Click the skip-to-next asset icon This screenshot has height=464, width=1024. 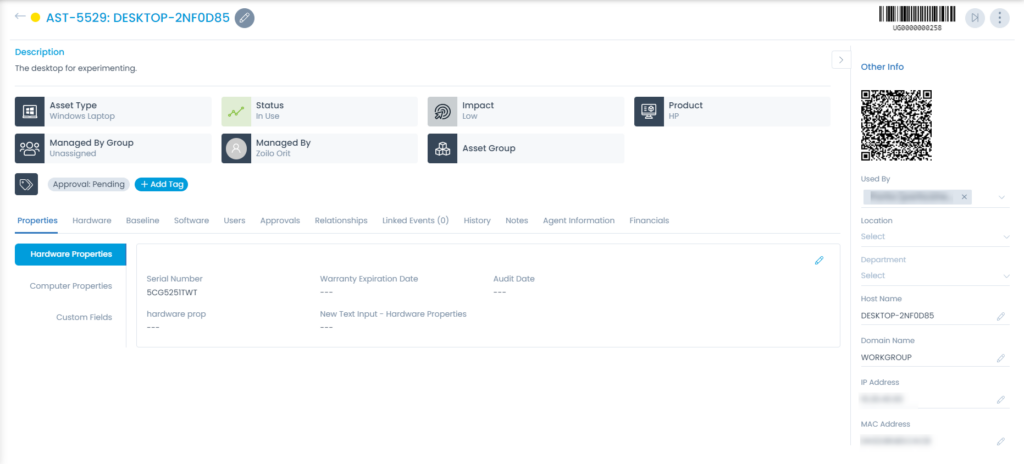coord(974,18)
